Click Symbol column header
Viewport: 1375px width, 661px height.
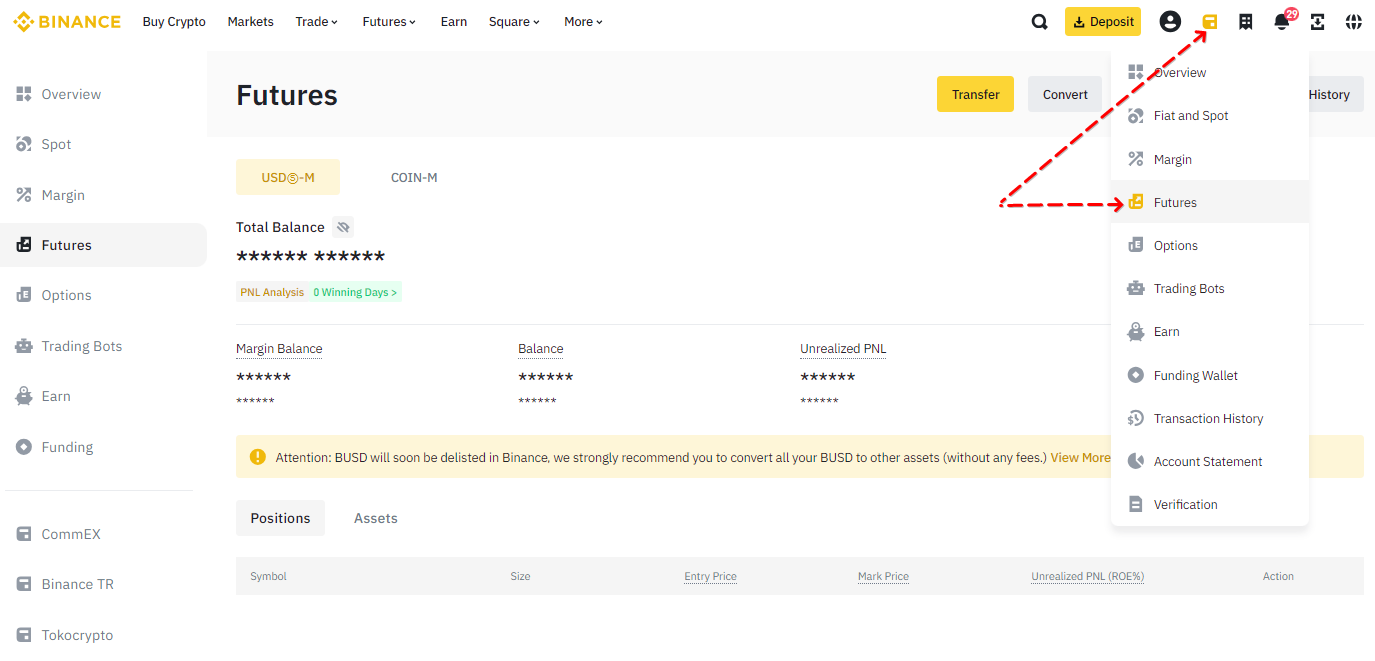click(x=268, y=576)
